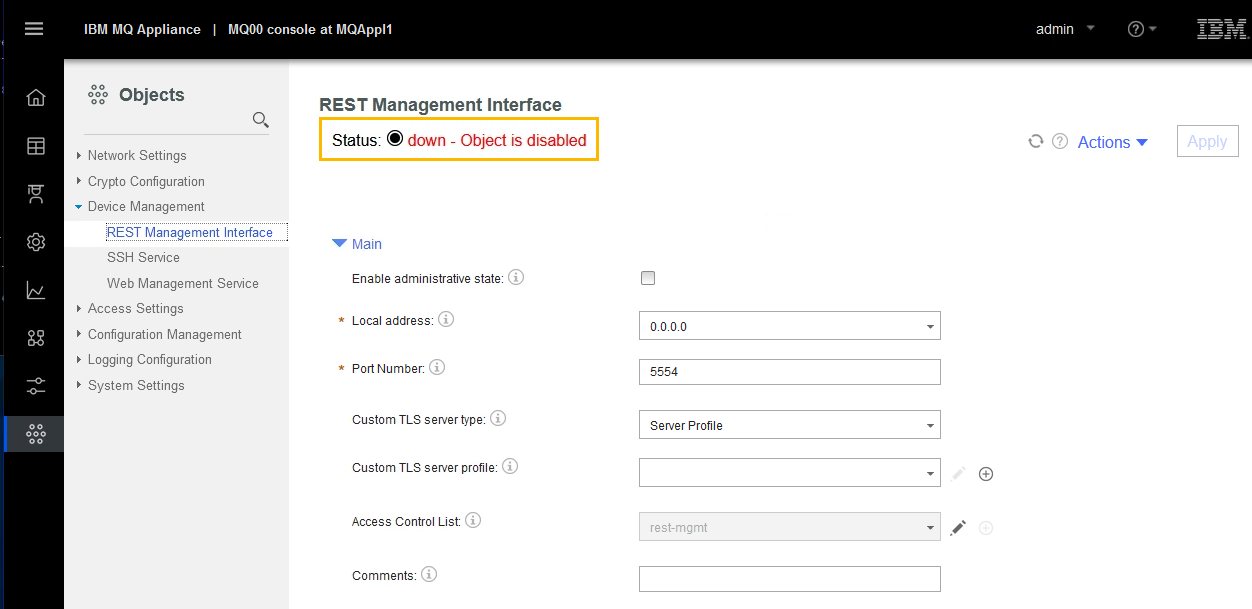
Task: Expand Access Settings tree node
Action: pyautogui.click(x=79, y=309)
